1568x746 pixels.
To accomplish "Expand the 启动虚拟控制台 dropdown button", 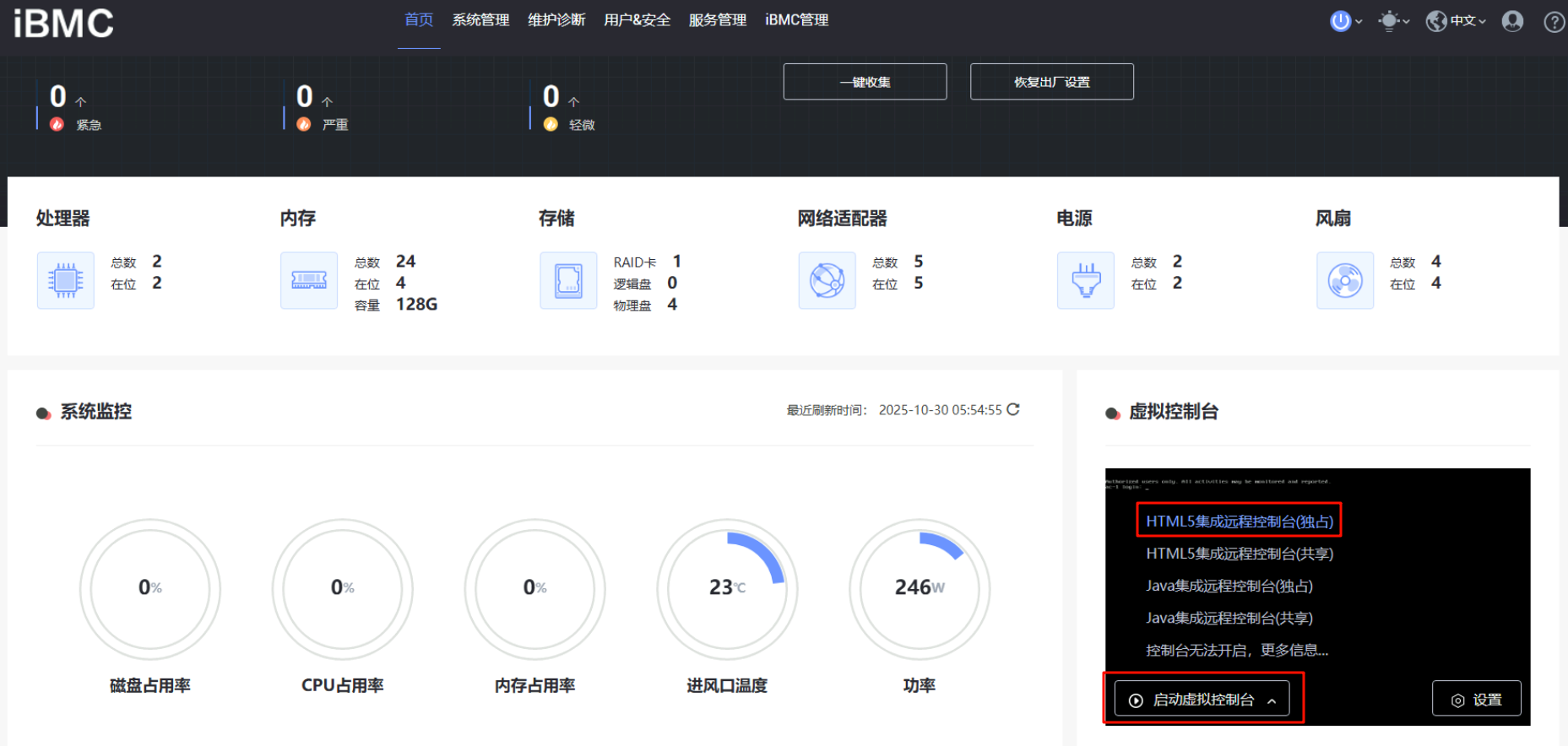I will 1202,700.
